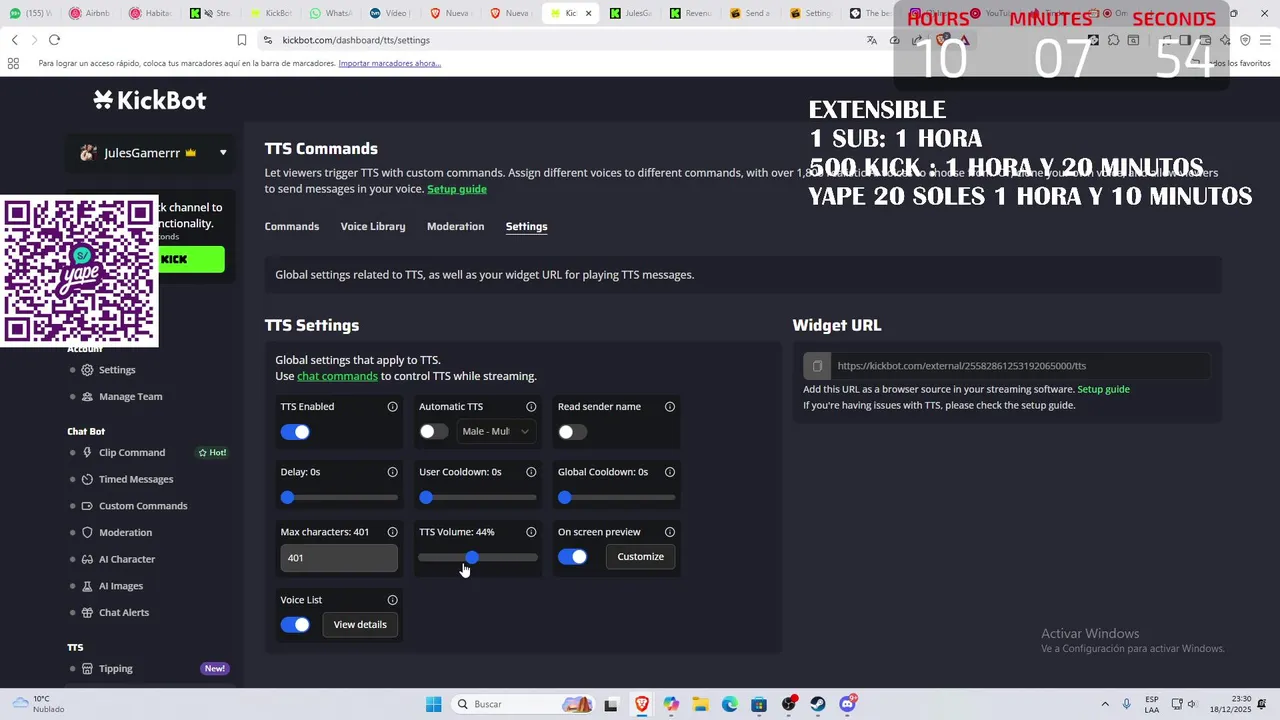
Task: Open File Explorer from the taskbar
Action: coord(700,704)
